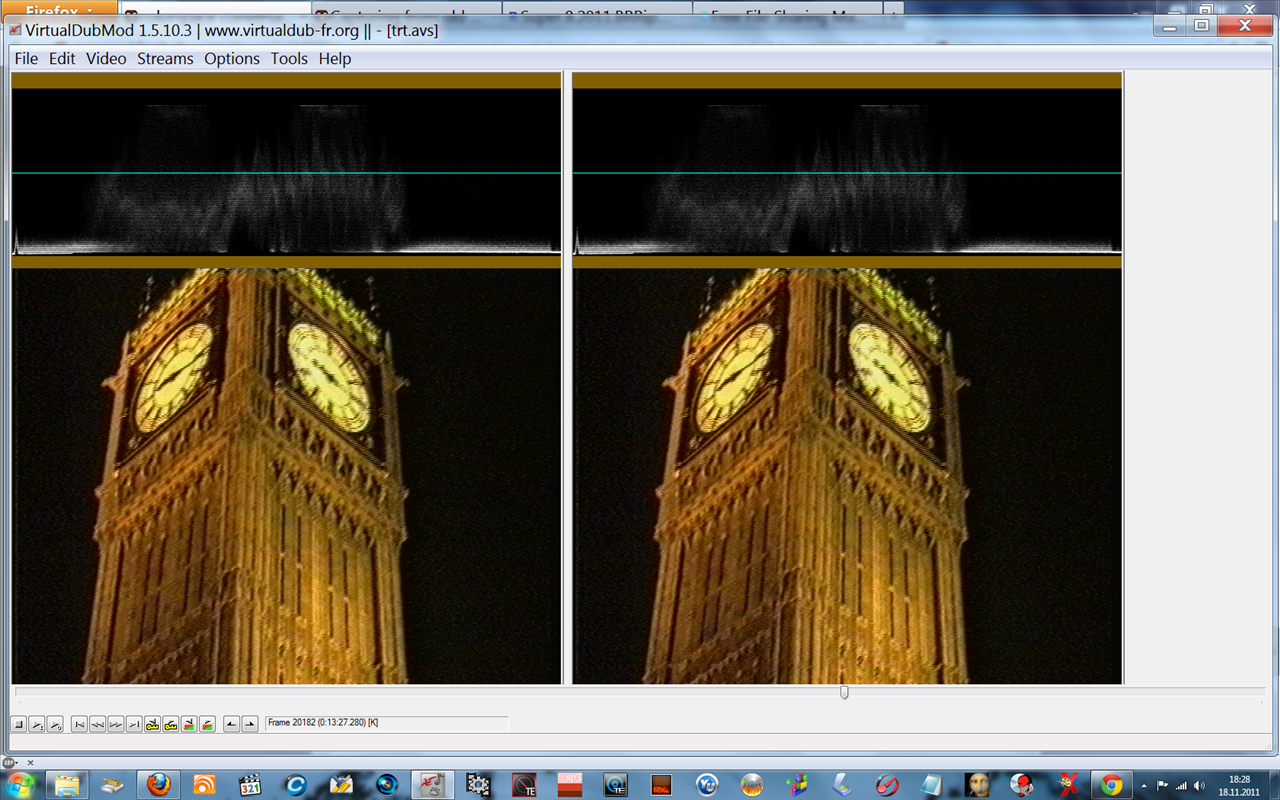Viewport: 1280px width, 800px height.
Task: Open the red X taskbar icon
Action: pos(1069,785)
